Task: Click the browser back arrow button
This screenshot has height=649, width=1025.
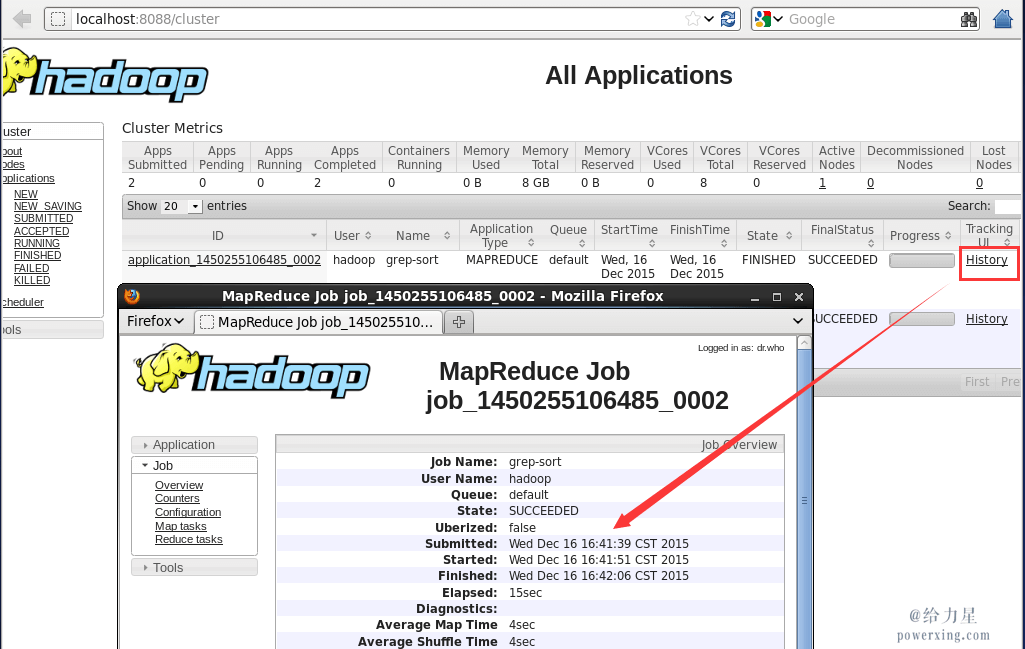Action: pos(22,19)
